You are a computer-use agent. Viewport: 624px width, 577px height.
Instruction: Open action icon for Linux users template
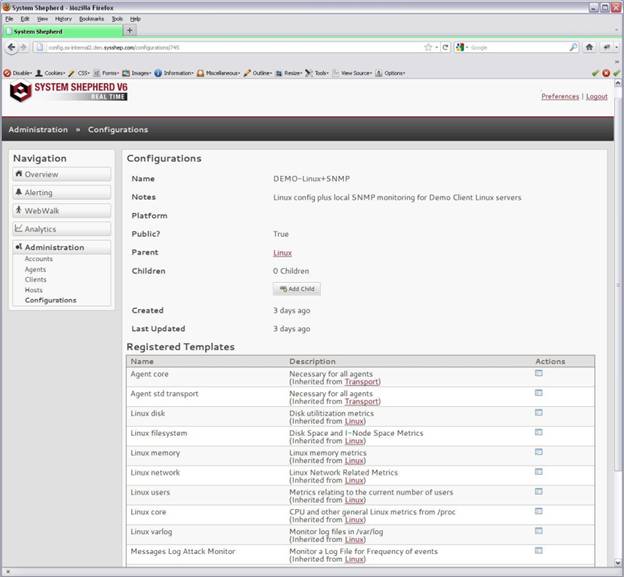pos(538,491)
